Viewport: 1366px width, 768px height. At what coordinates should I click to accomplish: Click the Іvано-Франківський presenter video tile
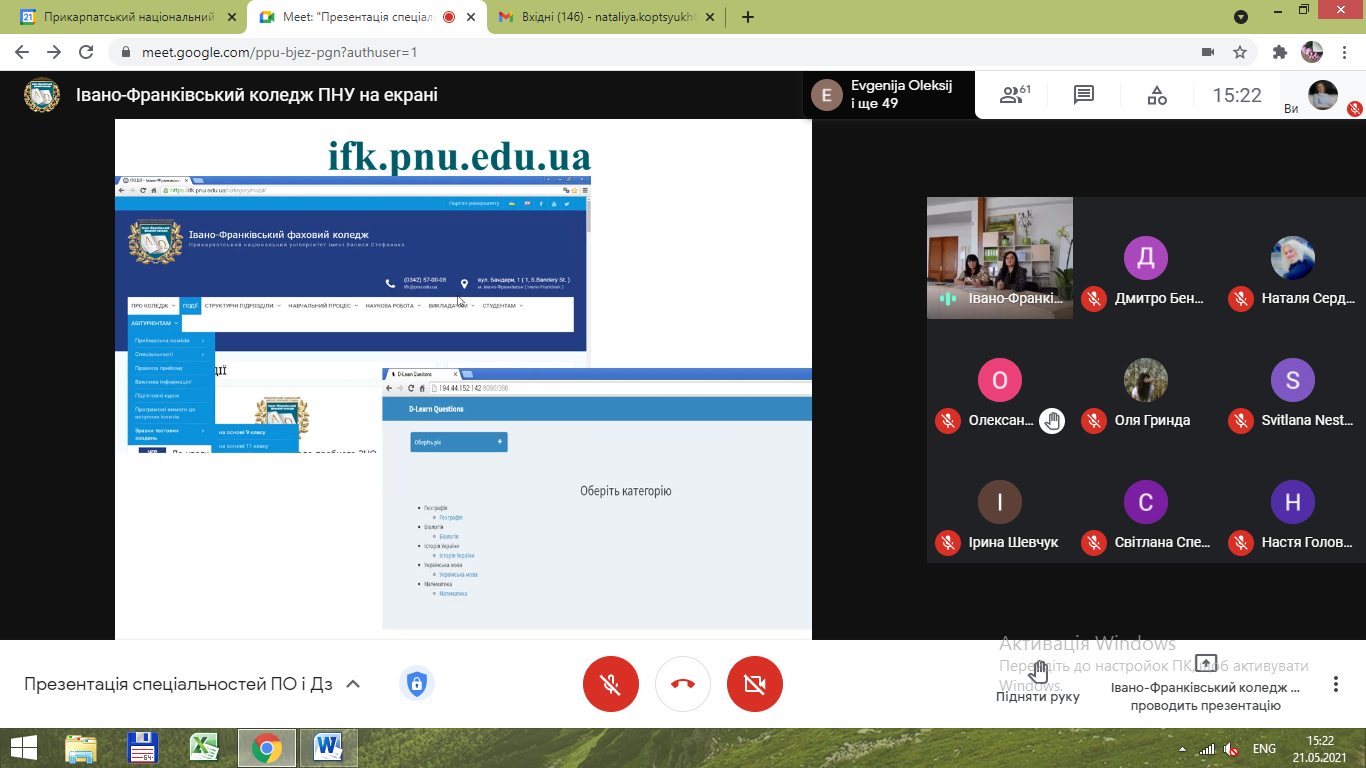(999, 257)
